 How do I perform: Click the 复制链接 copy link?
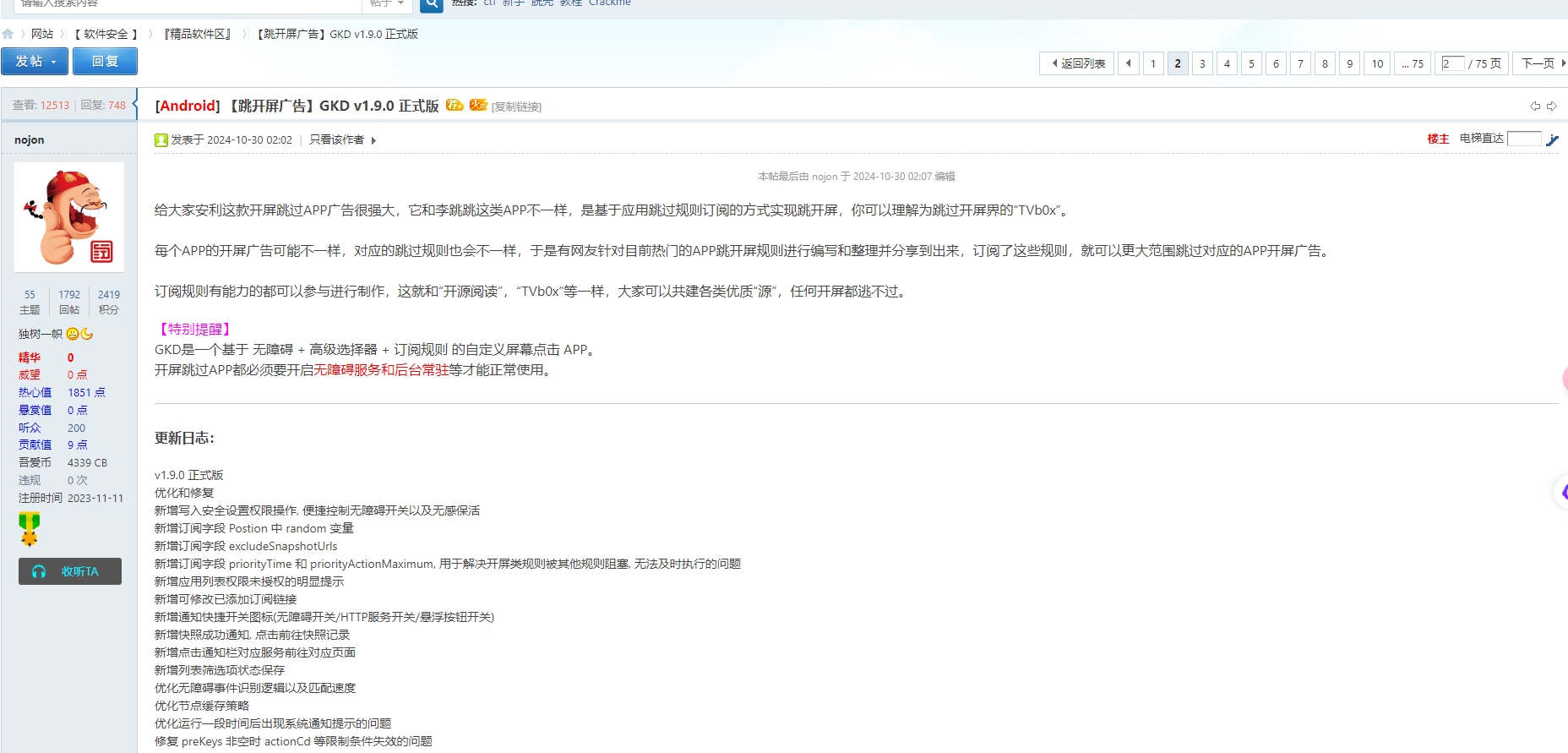coord(516,107)
